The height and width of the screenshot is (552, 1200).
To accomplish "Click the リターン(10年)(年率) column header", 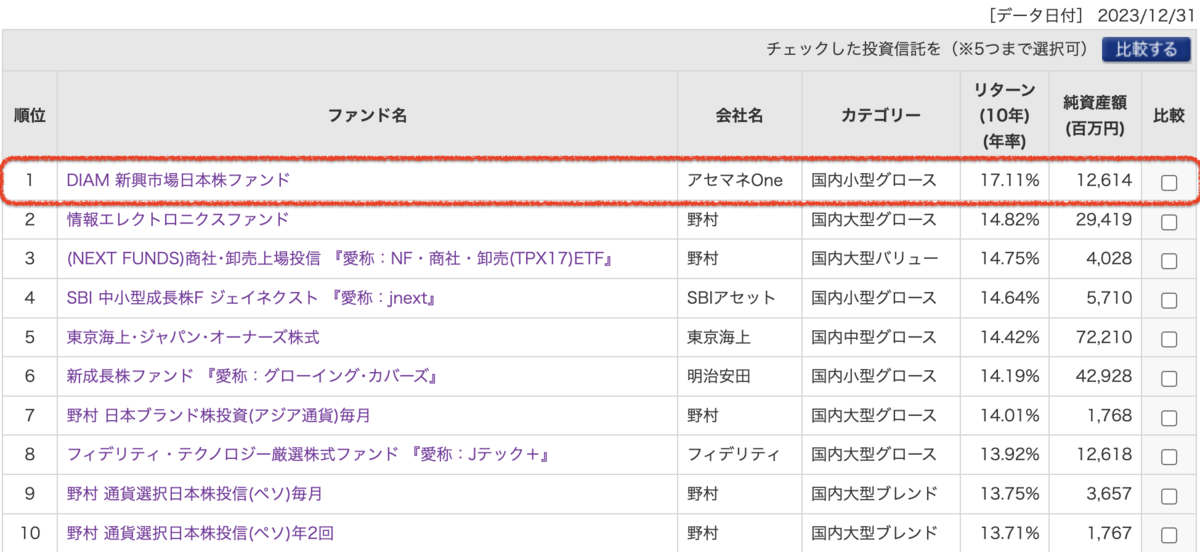I will pyautogui.click(x=1004, y=115).
